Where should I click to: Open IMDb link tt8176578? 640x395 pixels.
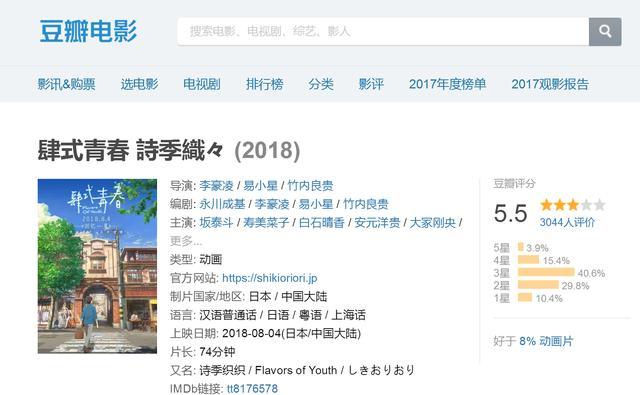pos(252,388)
